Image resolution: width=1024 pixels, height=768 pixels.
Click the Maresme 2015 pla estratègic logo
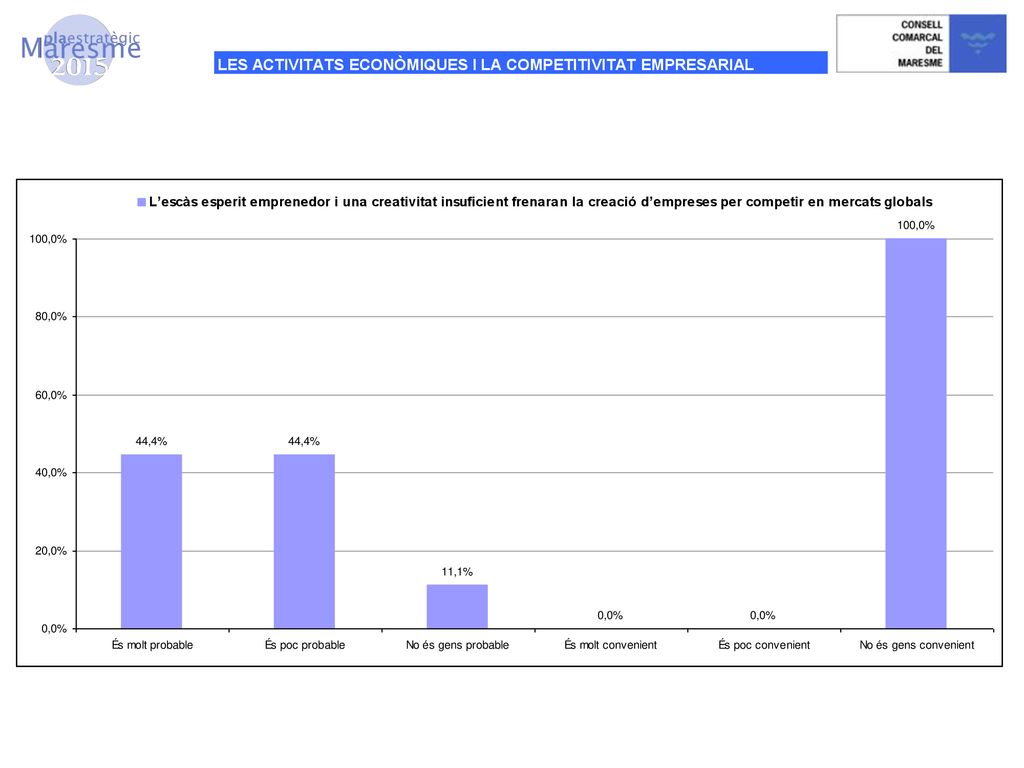tap(81, 50)
